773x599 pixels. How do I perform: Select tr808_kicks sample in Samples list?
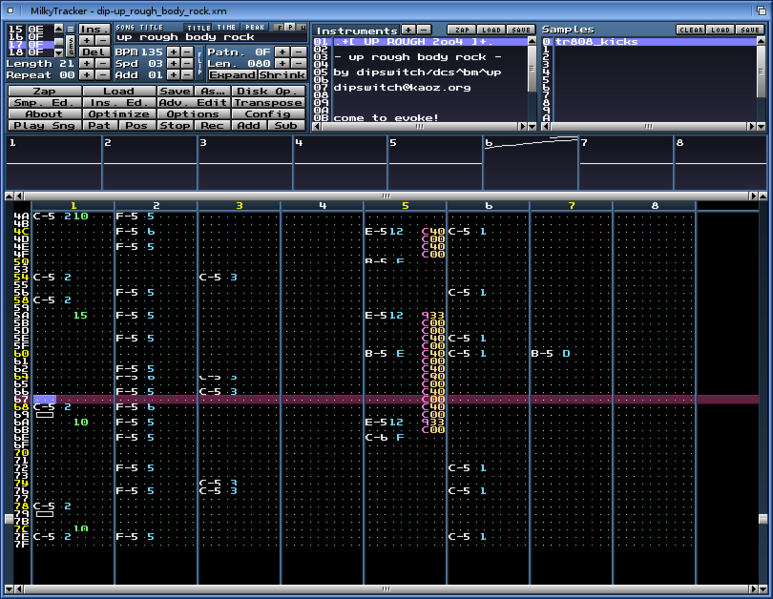(x=600, y=42)
